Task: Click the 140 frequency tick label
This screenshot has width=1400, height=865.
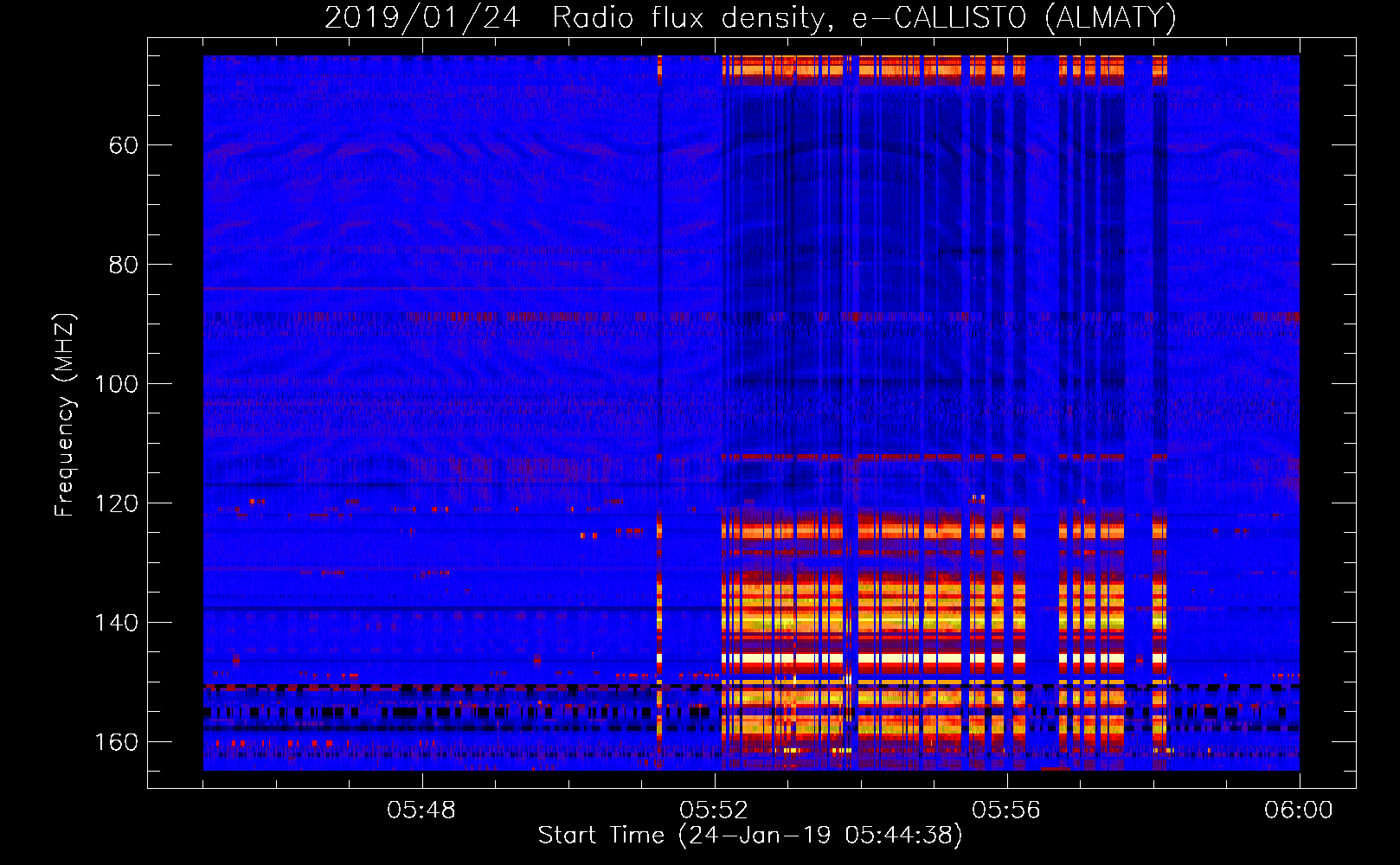Action: click(117, 623)
